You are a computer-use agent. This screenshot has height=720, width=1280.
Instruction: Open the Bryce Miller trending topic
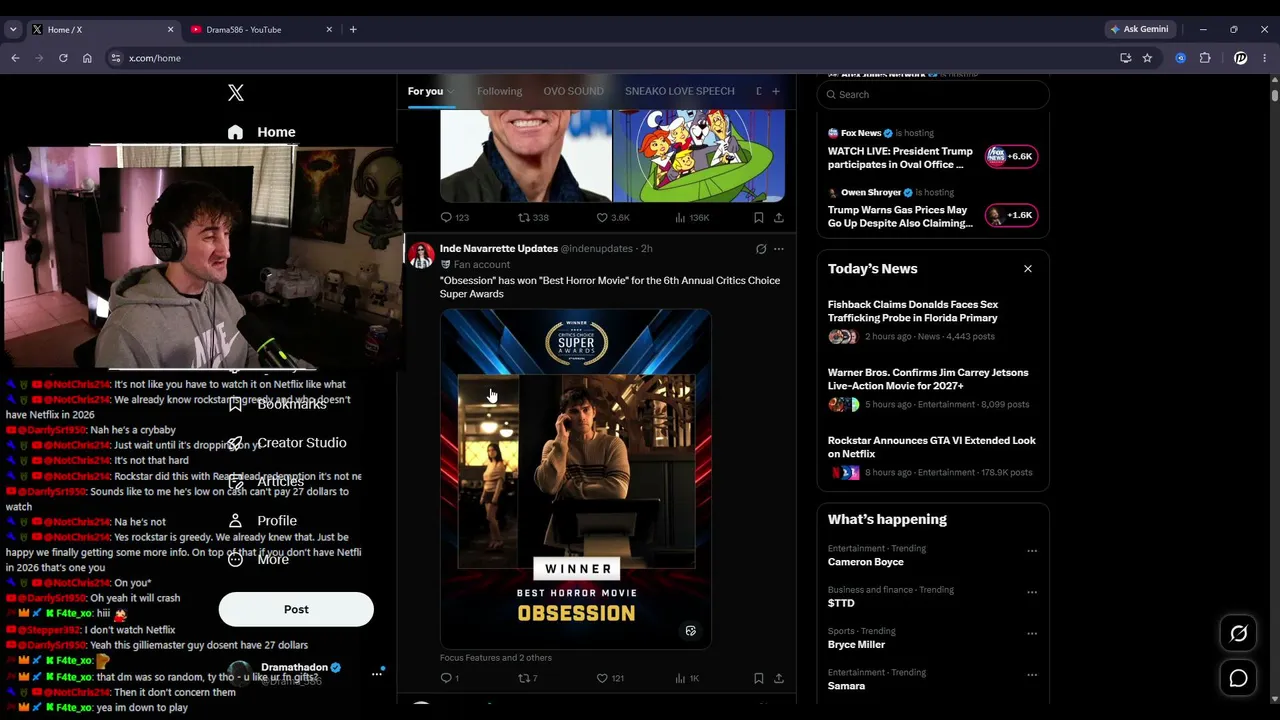tap(857, 645)
